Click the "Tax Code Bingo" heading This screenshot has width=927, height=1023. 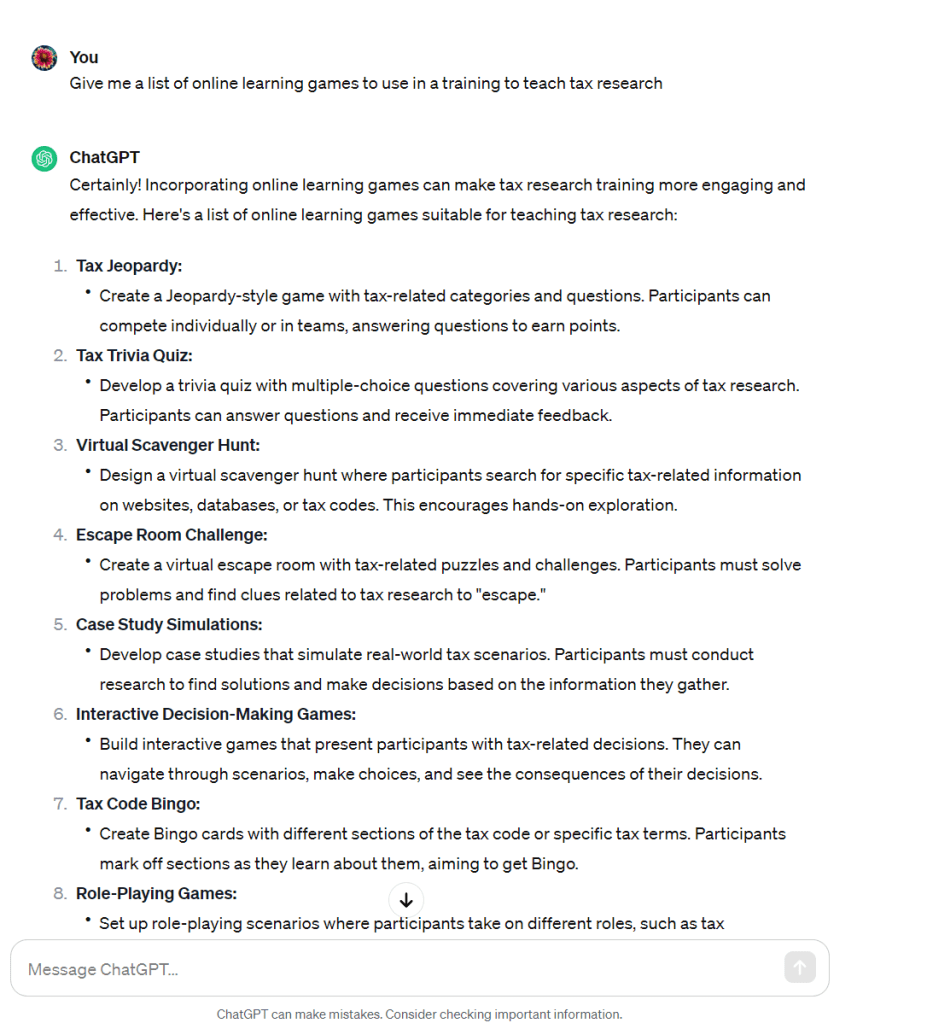pyautogui.click(x=138, y=804)
